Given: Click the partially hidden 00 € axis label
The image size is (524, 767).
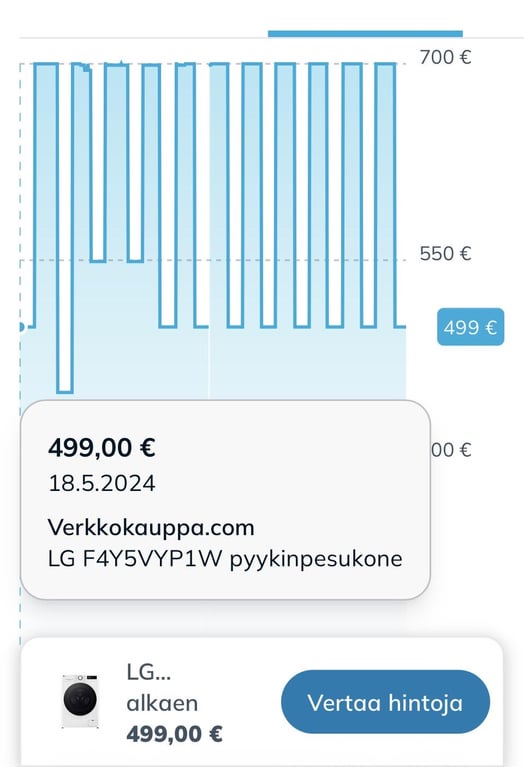Looking at the screenshot, I should [452, 450].
